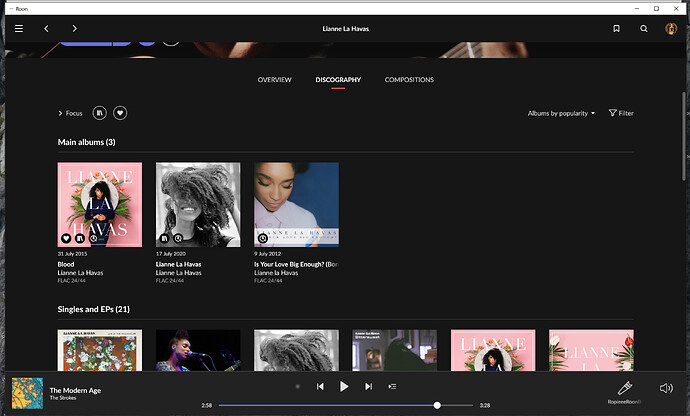Click '17 July 2020' release date
Viewport: 690px width, 416px height.
coord(171,254)
